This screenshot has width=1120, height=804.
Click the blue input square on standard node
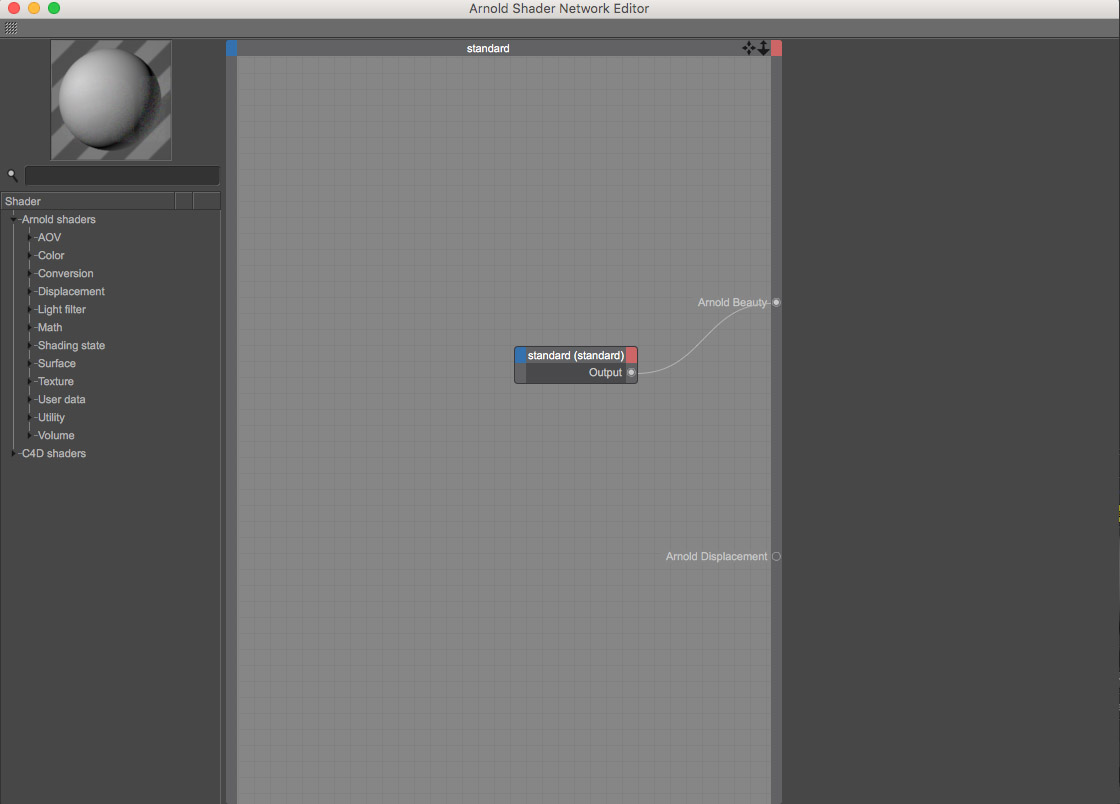click(x=520, y=355)
